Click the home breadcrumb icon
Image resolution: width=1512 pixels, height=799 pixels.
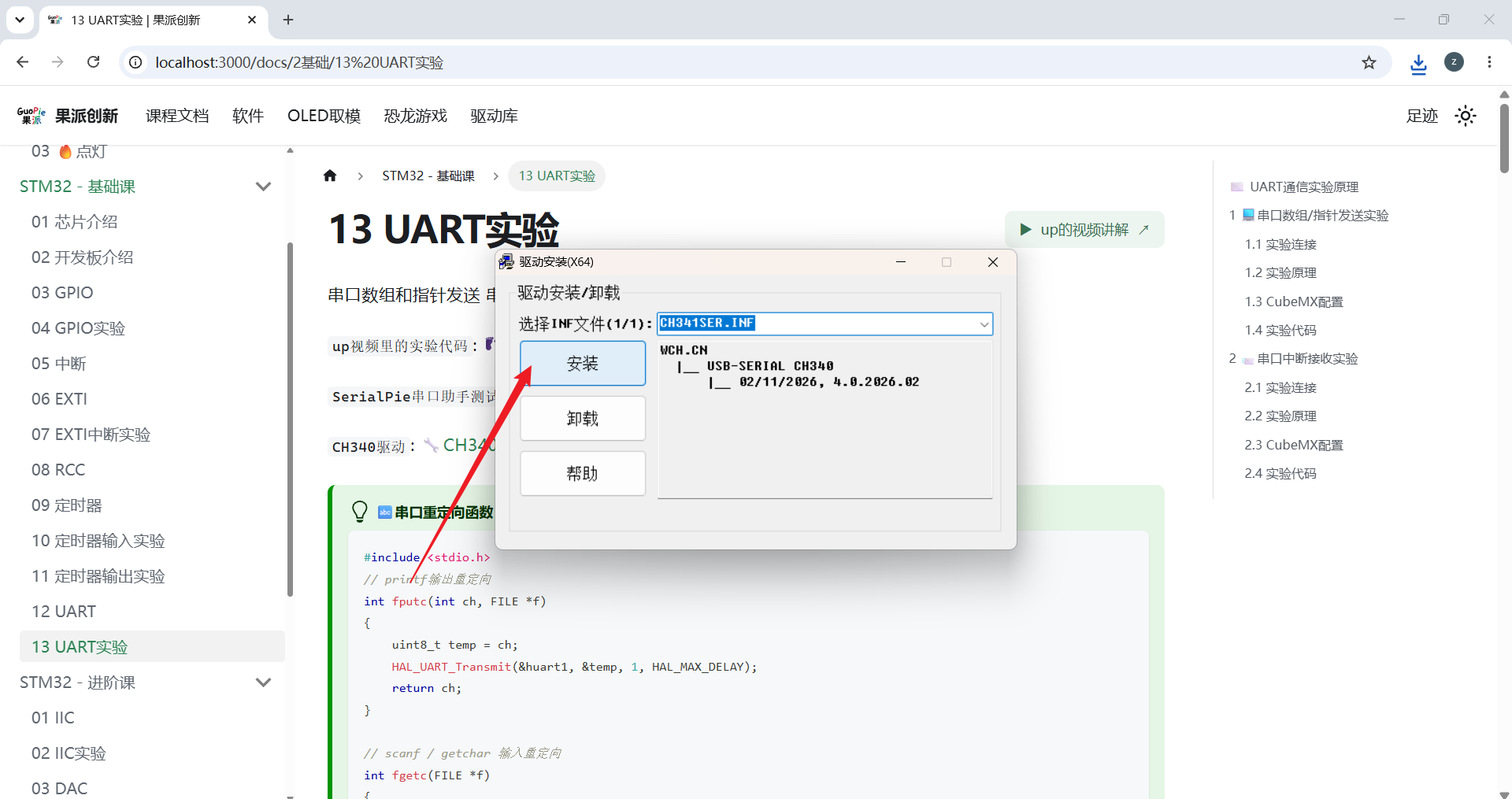click(330, 176)
